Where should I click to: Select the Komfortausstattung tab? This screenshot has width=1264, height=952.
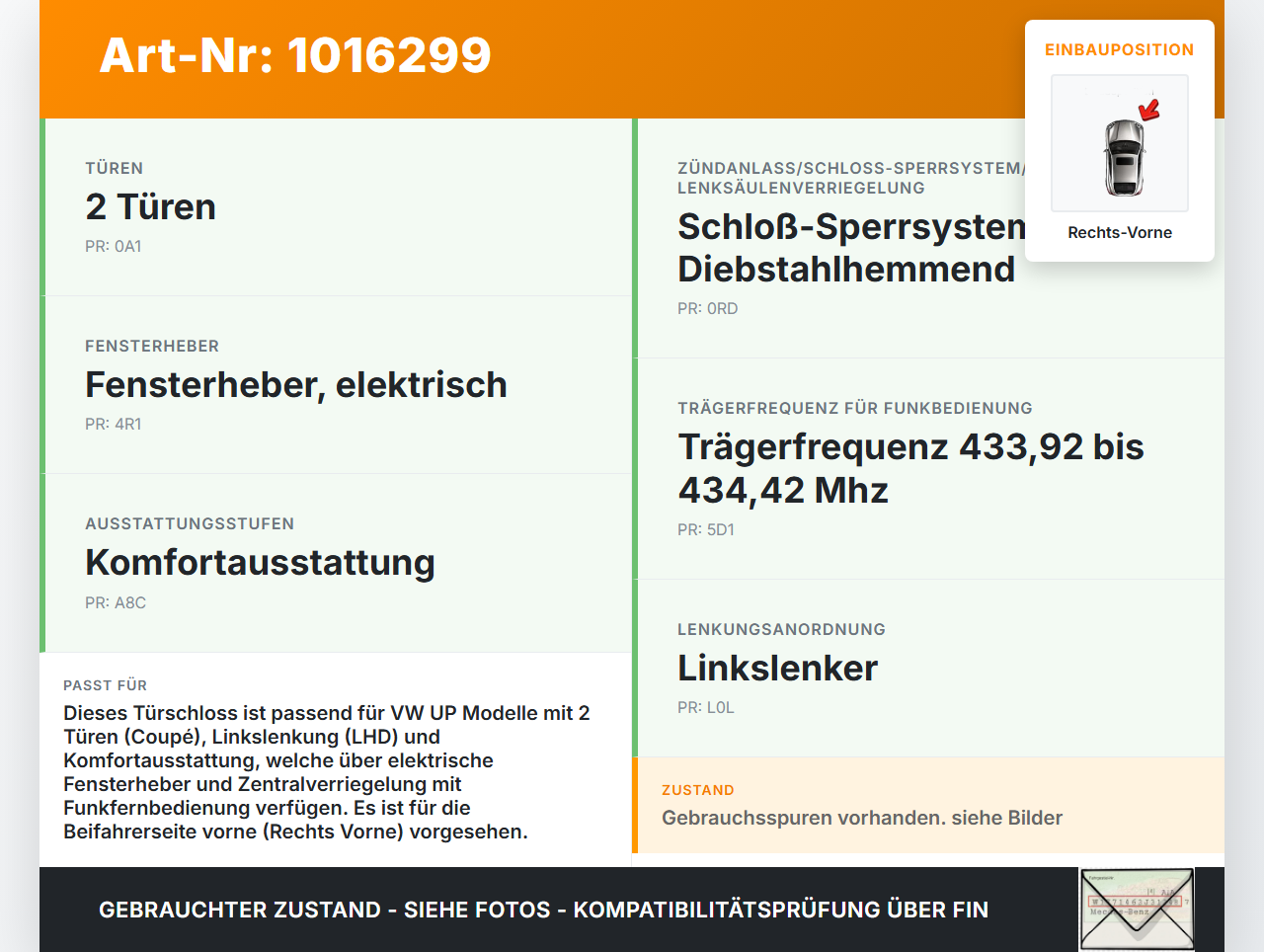pyautogui.click(x=336, y=562)
